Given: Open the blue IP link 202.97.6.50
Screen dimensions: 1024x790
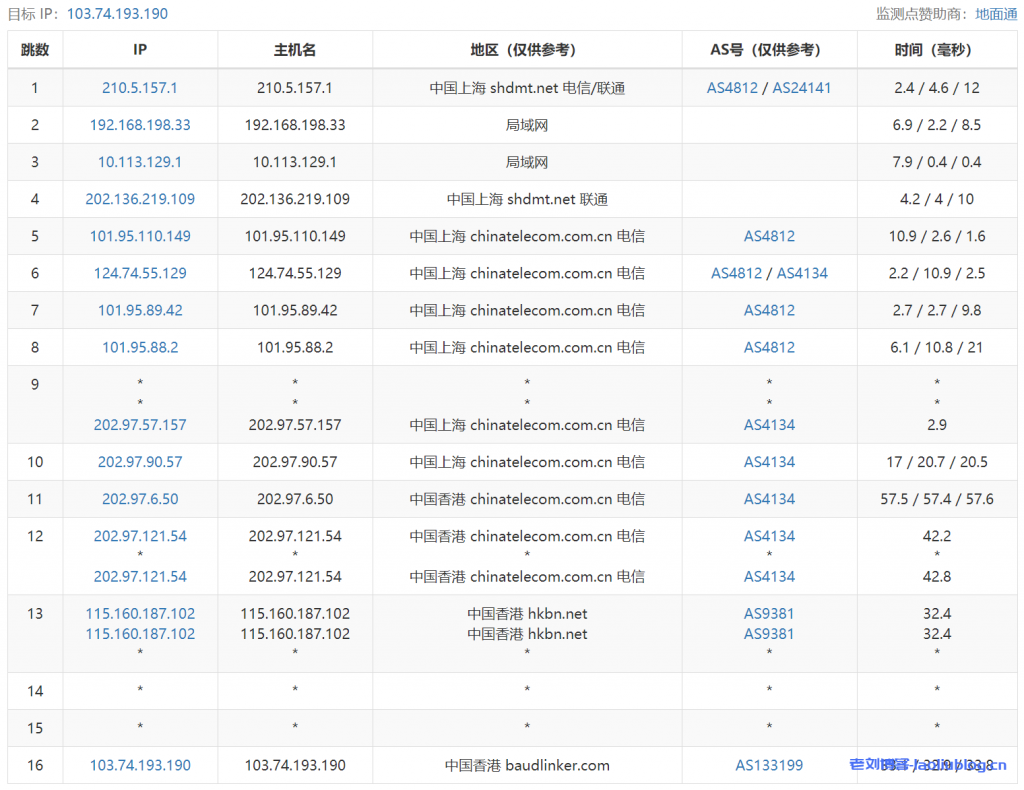Looking at the screenshot, I should coord(140,499).
